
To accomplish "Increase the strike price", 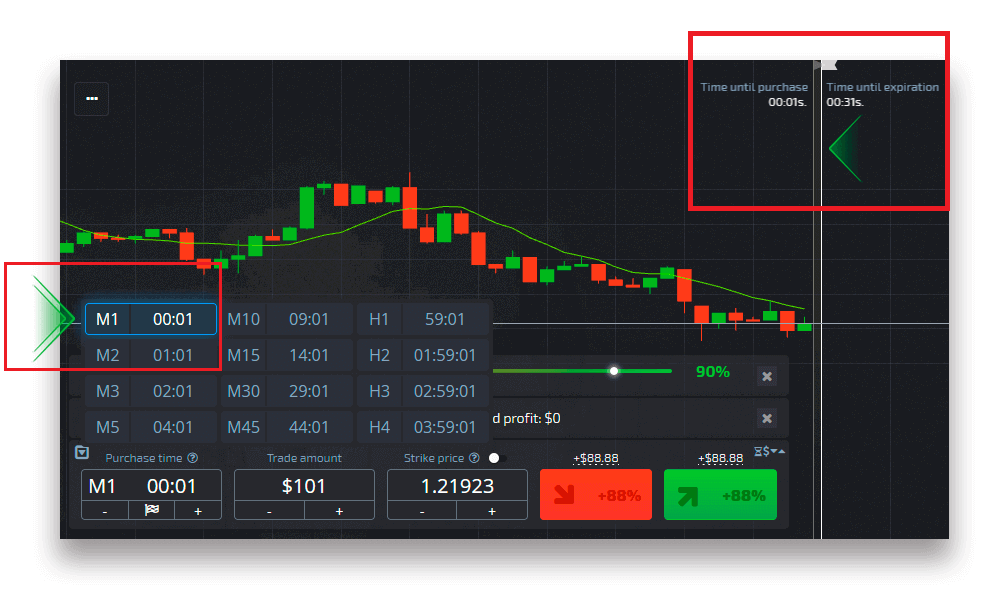I will 492,511.
